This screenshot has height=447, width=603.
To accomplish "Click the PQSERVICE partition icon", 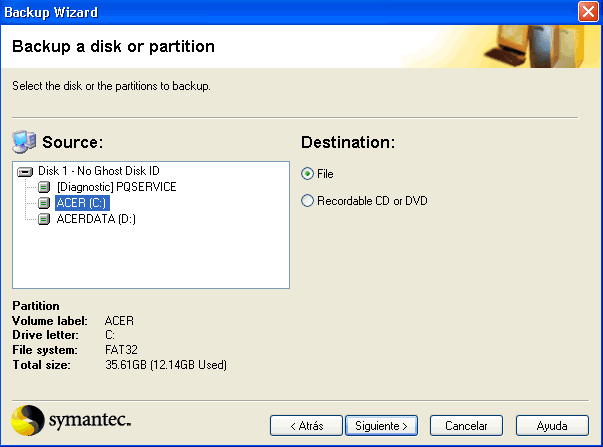I will 44,187.
